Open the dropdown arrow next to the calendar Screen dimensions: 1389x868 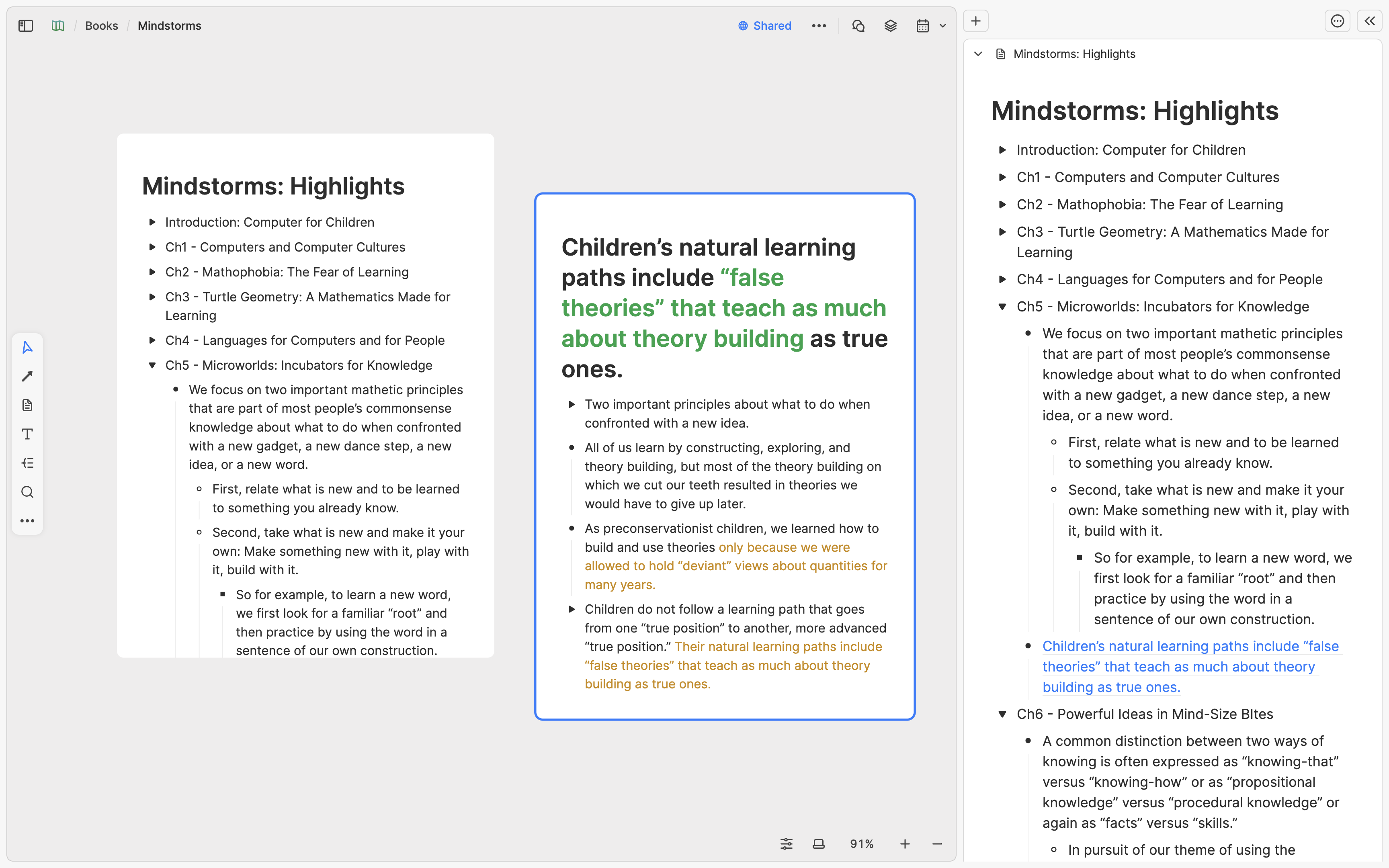click(942, 26)
